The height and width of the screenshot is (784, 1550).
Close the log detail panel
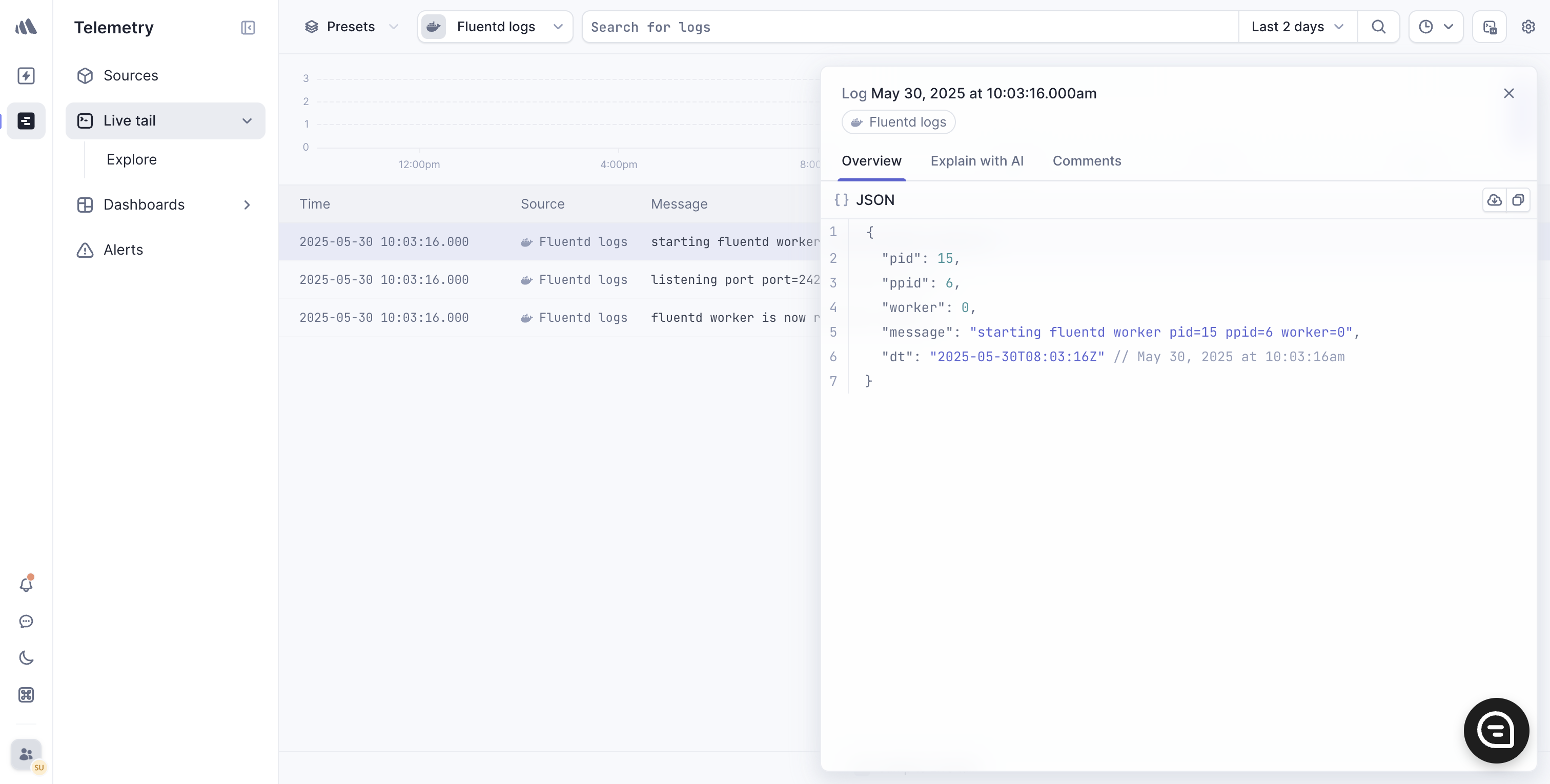(1509, 93)
